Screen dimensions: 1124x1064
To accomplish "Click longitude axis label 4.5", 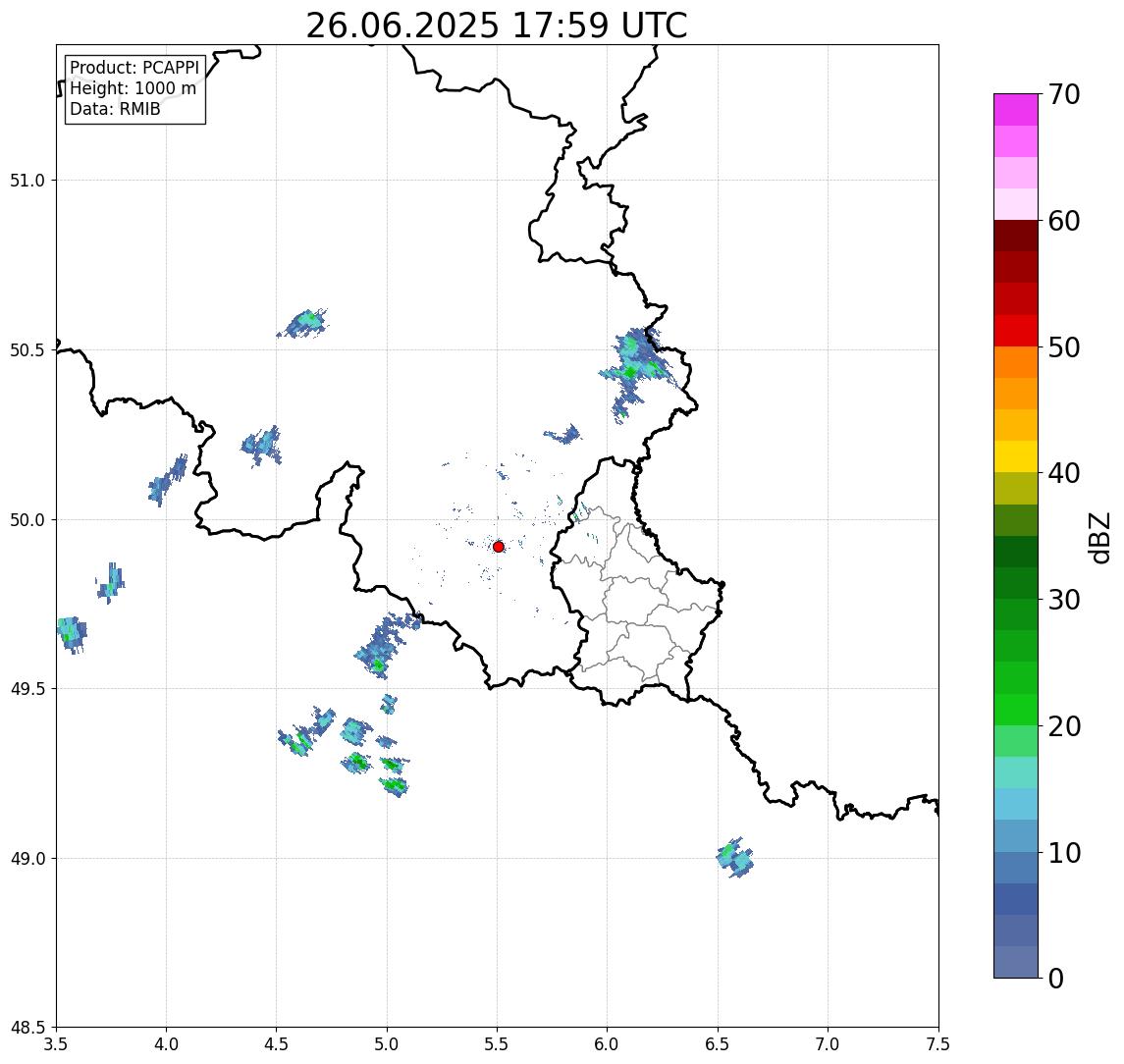I will [277, 1044].
